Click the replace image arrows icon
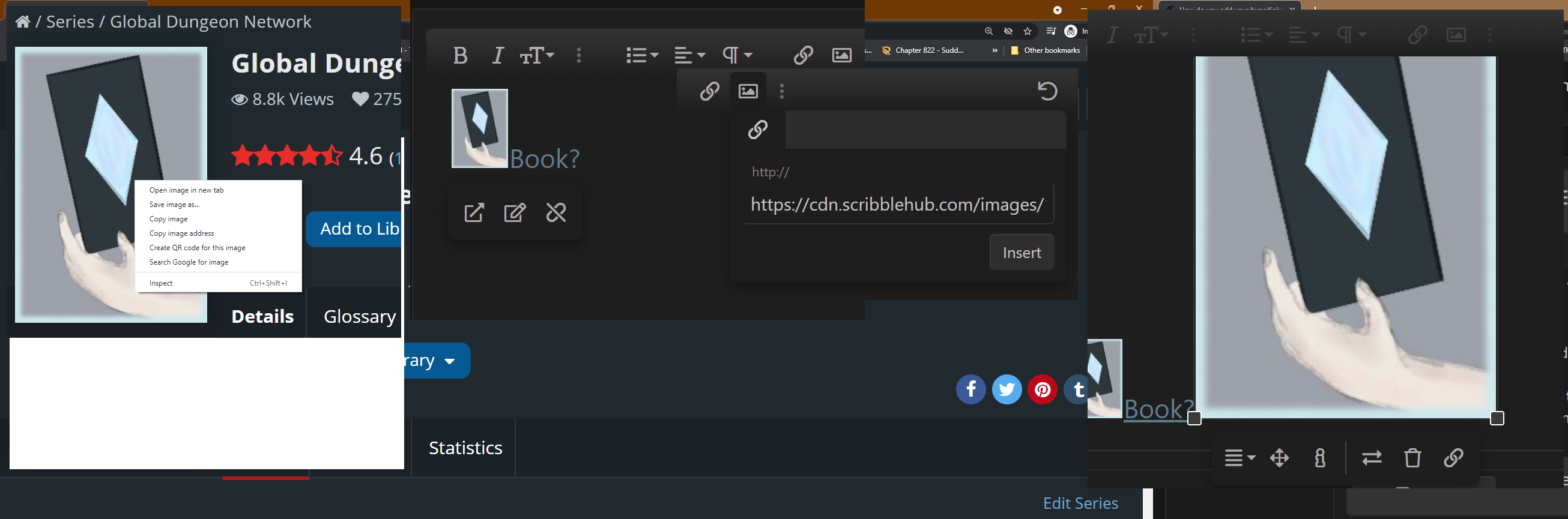The width and height of the screenshot is (1568, 519). tap(1372, 458)
